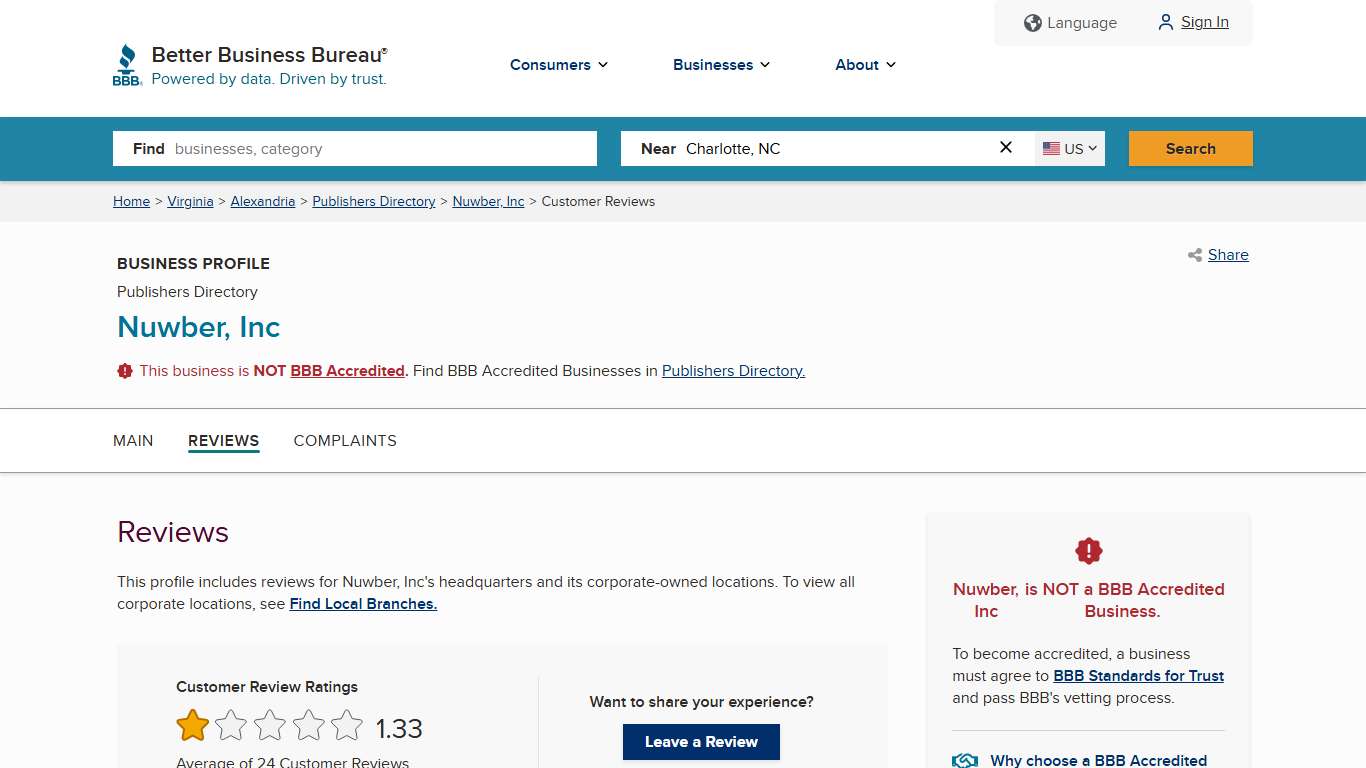Viewport: 1366px width, 768px height.
Task: Click the Share icon next to Share
Action: point(1194,255)
